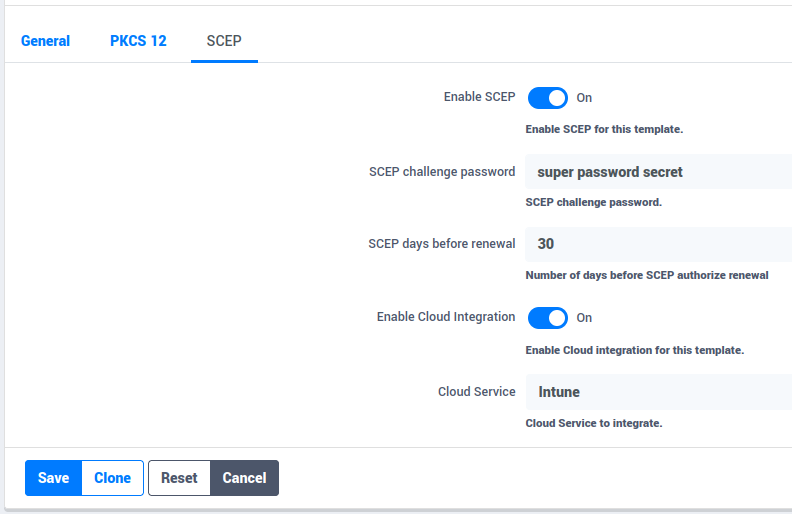The width and height of the screenshot is (792, 514).
Task: Disable the Cloud Integration toggle switch
Action: 547,318
